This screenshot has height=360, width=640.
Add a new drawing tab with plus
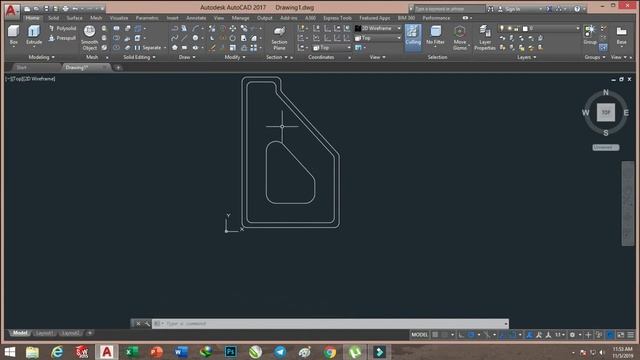click(x=118, y=68)
